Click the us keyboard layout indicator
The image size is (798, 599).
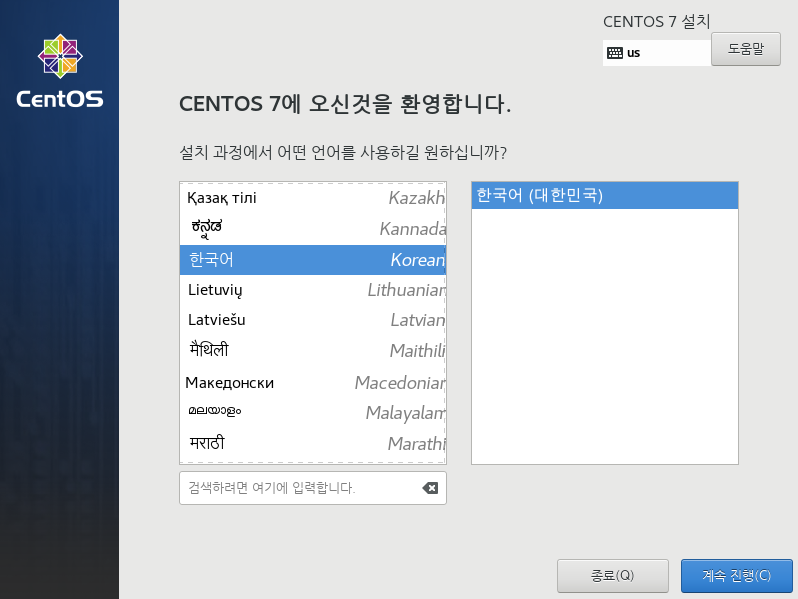(657, 53)
